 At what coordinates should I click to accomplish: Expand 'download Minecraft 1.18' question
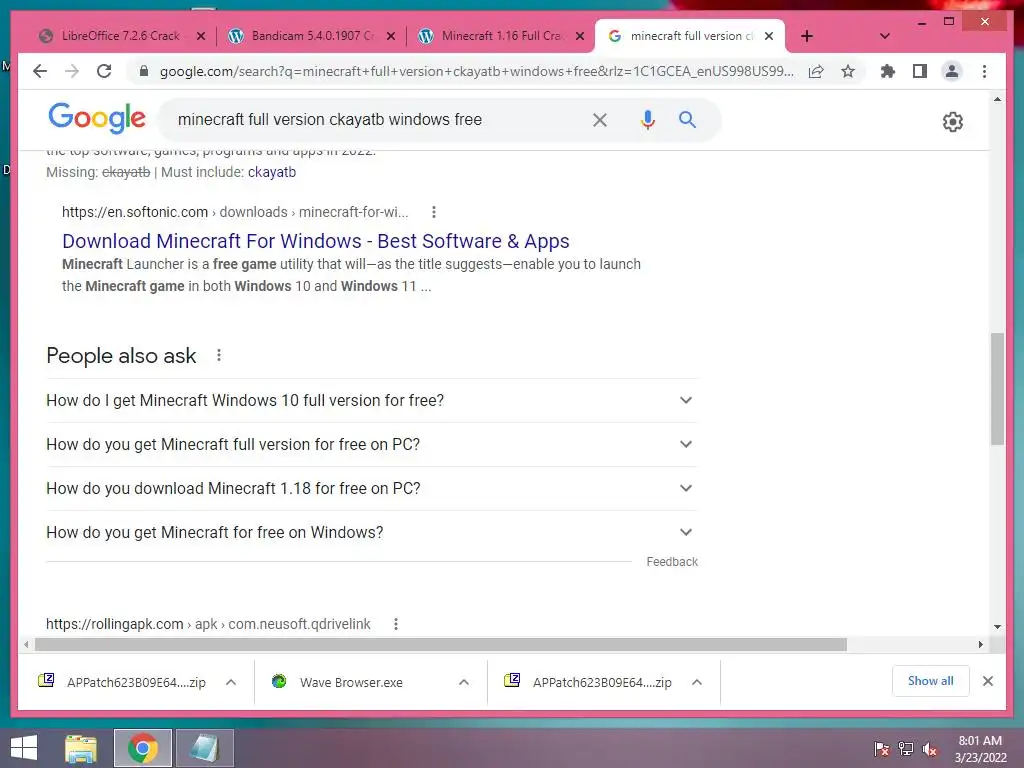372,488
